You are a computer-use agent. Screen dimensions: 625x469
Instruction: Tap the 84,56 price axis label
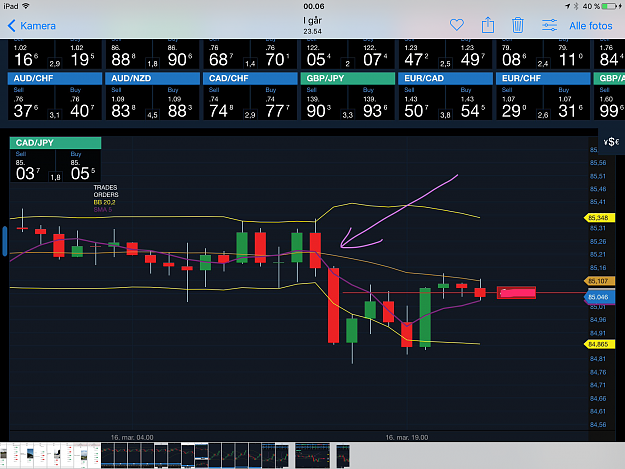tap(598, 424)
